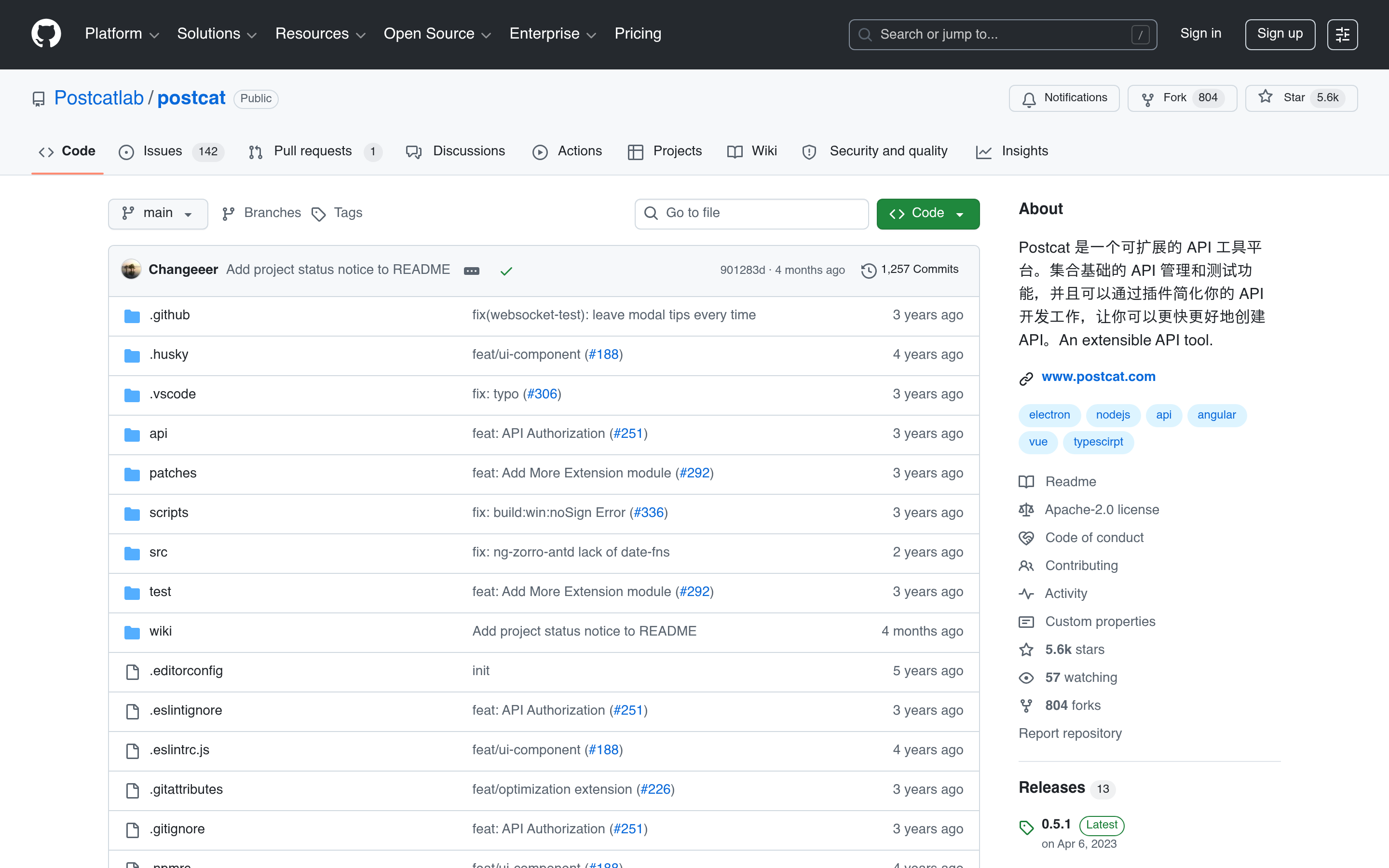Click the link icon beside www.postcat.com
This screenshot has height=868, width=1389.
point(1026,379)
